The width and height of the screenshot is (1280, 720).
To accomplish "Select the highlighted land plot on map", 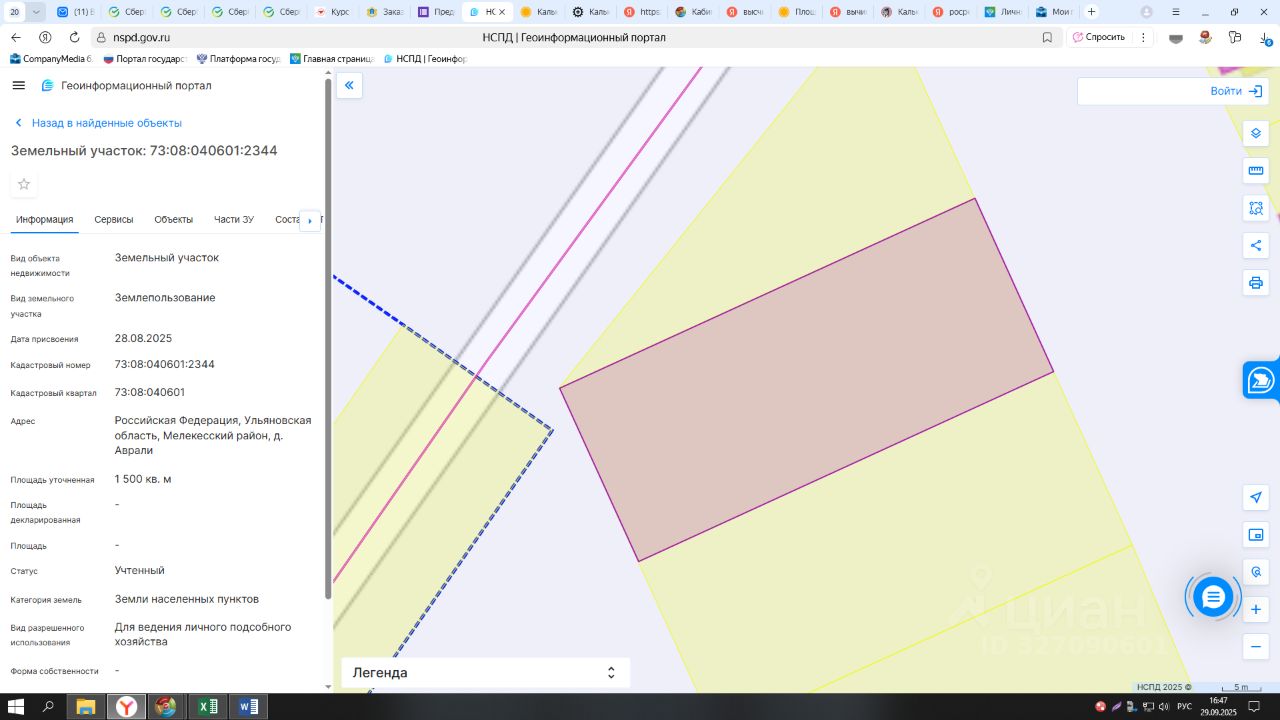I will point(806,380).
